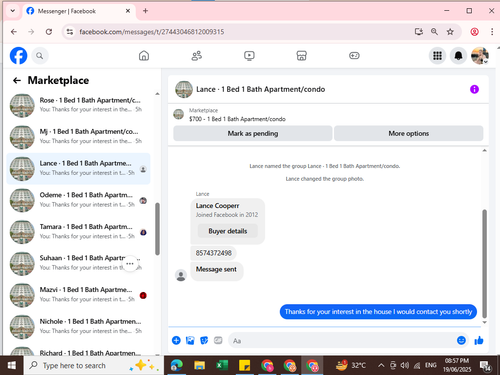
Task: Open a new browser tab
Action: [x=145, y=11]
